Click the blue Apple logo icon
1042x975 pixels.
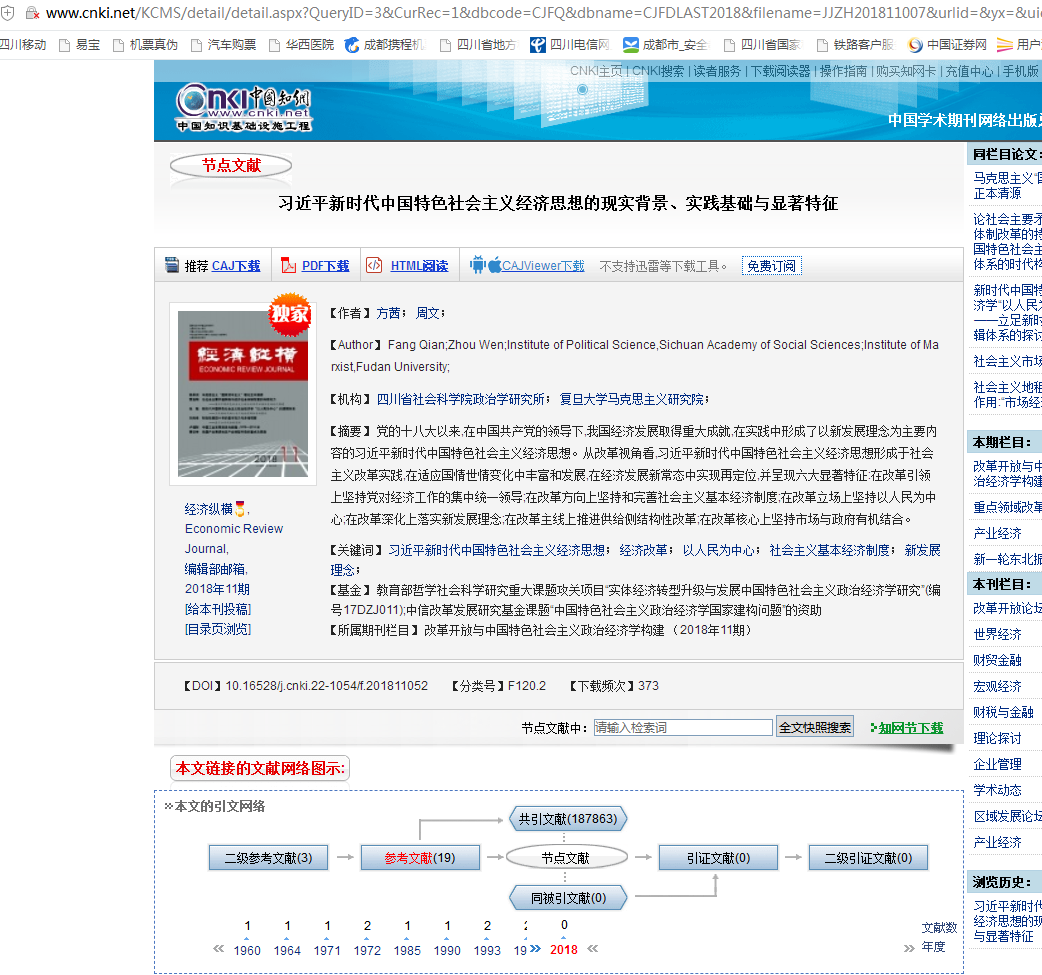pos(494,266)
